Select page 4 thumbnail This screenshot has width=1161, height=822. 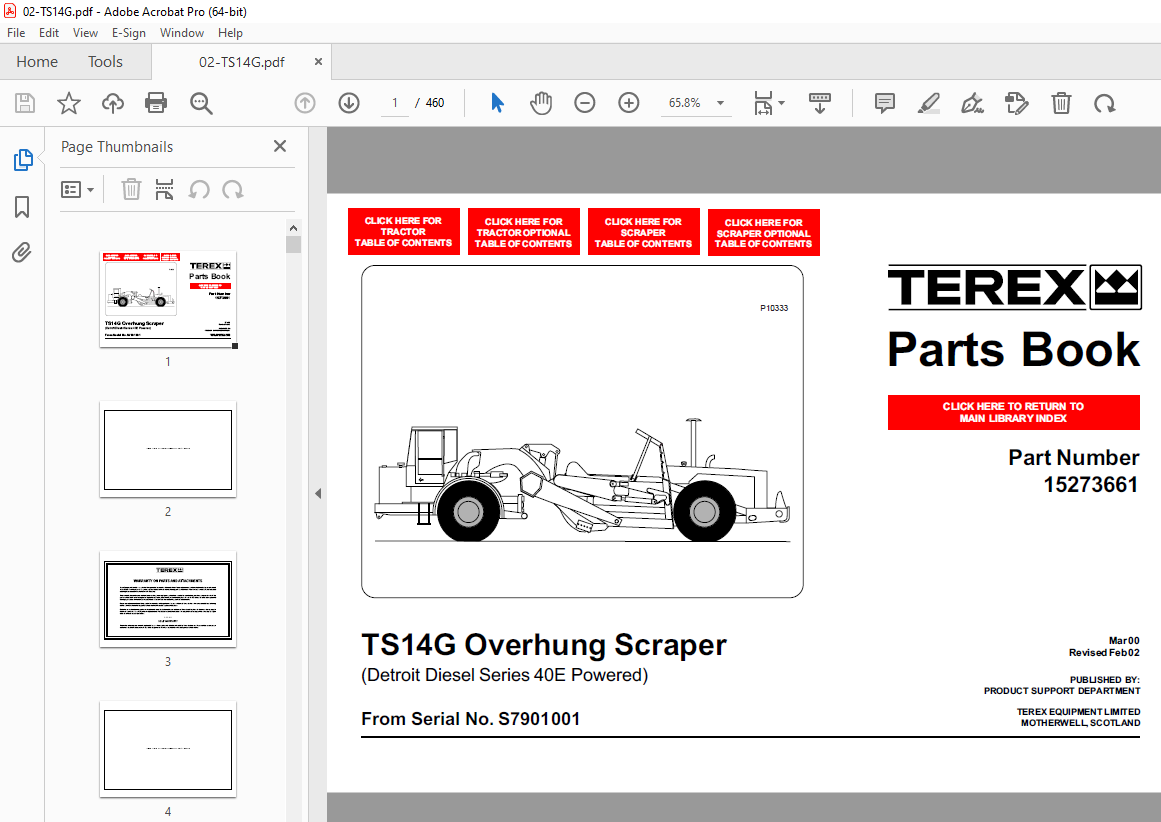coord(168,749)
